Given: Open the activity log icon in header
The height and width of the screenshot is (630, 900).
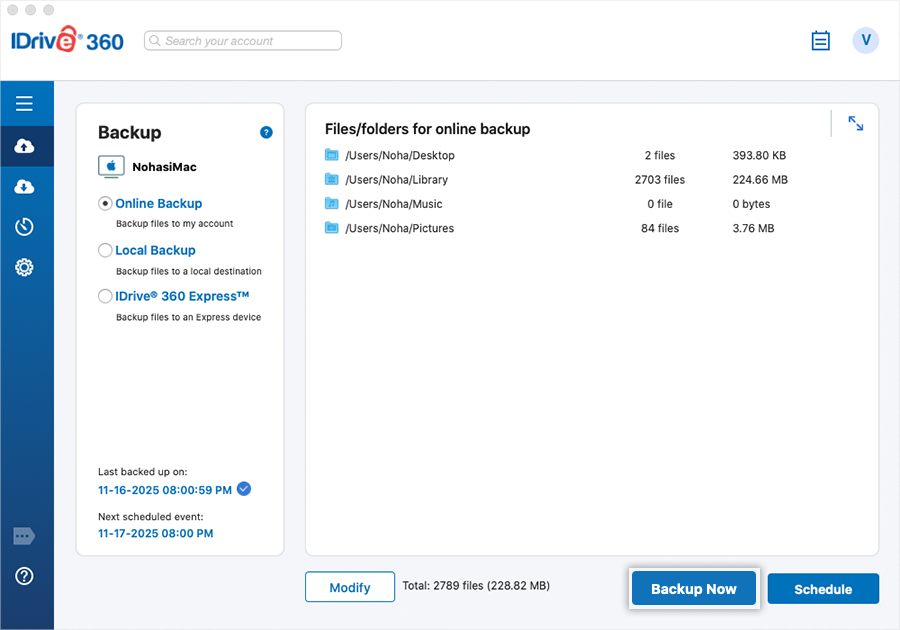Looking at the screenshot, I should click(x=821, y=41).
